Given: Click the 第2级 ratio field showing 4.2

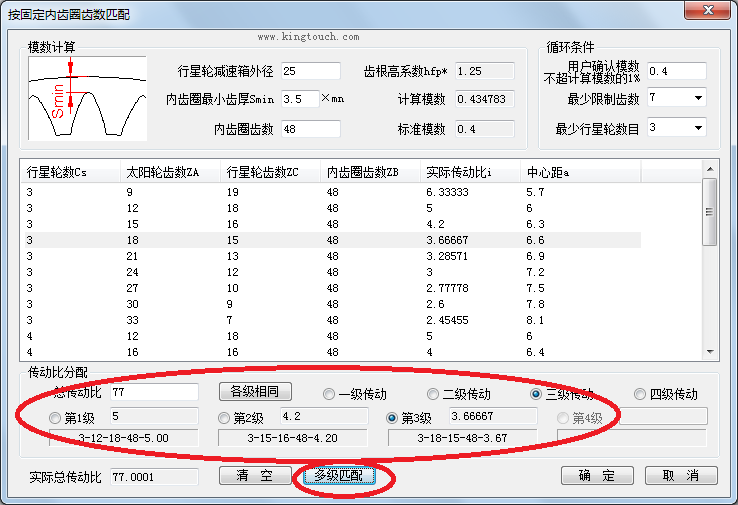Looking at the screenshot, I should click(x=324, y=416).
